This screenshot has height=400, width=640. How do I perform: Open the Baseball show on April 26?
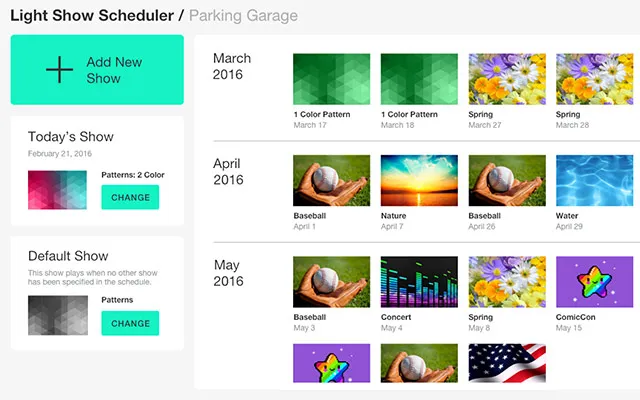[x=507, y=180]
